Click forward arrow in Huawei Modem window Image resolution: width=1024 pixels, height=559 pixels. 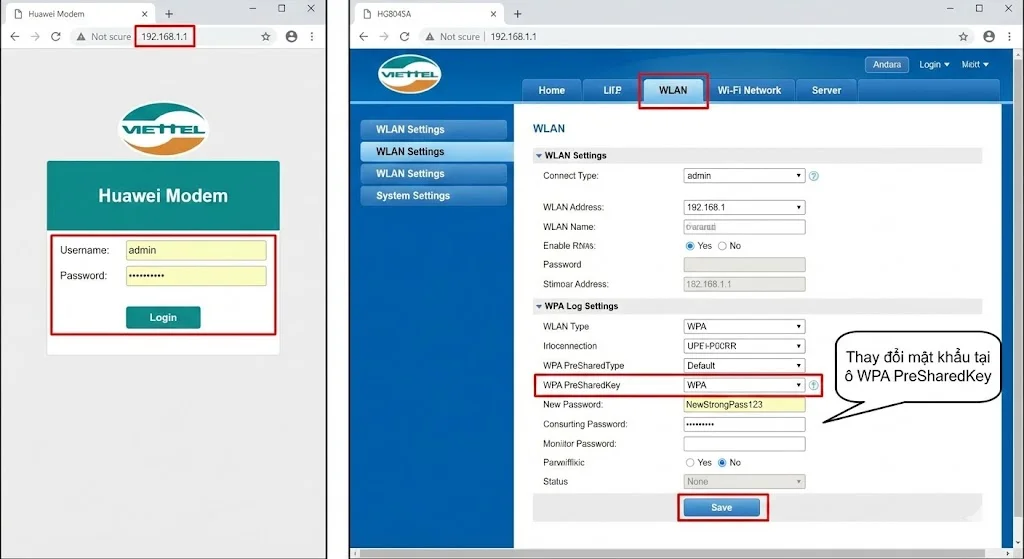point(35,37)
